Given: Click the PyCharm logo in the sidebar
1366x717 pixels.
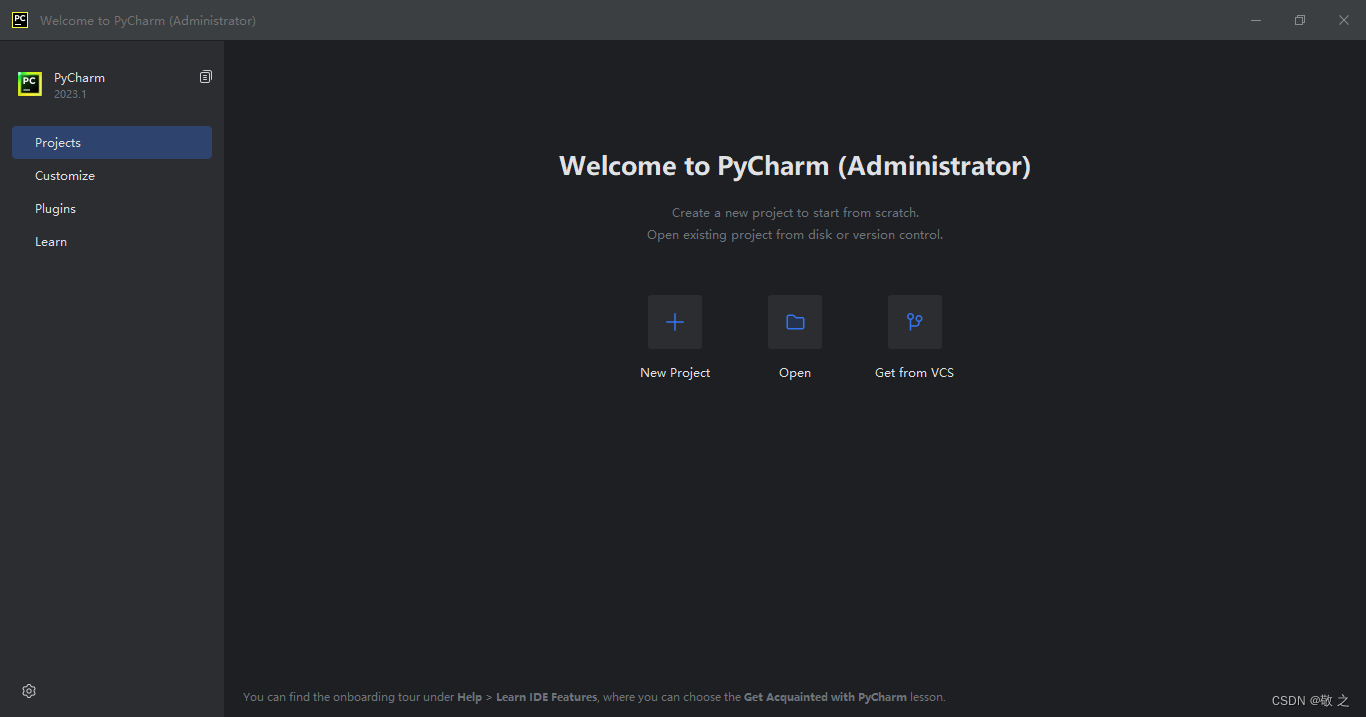Looking at the screenshot, I should click(30, 85).
